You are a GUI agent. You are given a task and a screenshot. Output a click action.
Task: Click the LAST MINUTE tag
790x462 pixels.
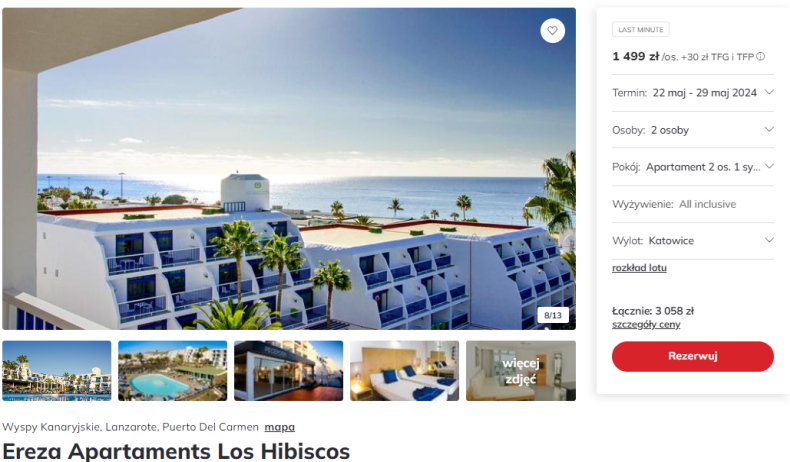click(x=641, y=30)
